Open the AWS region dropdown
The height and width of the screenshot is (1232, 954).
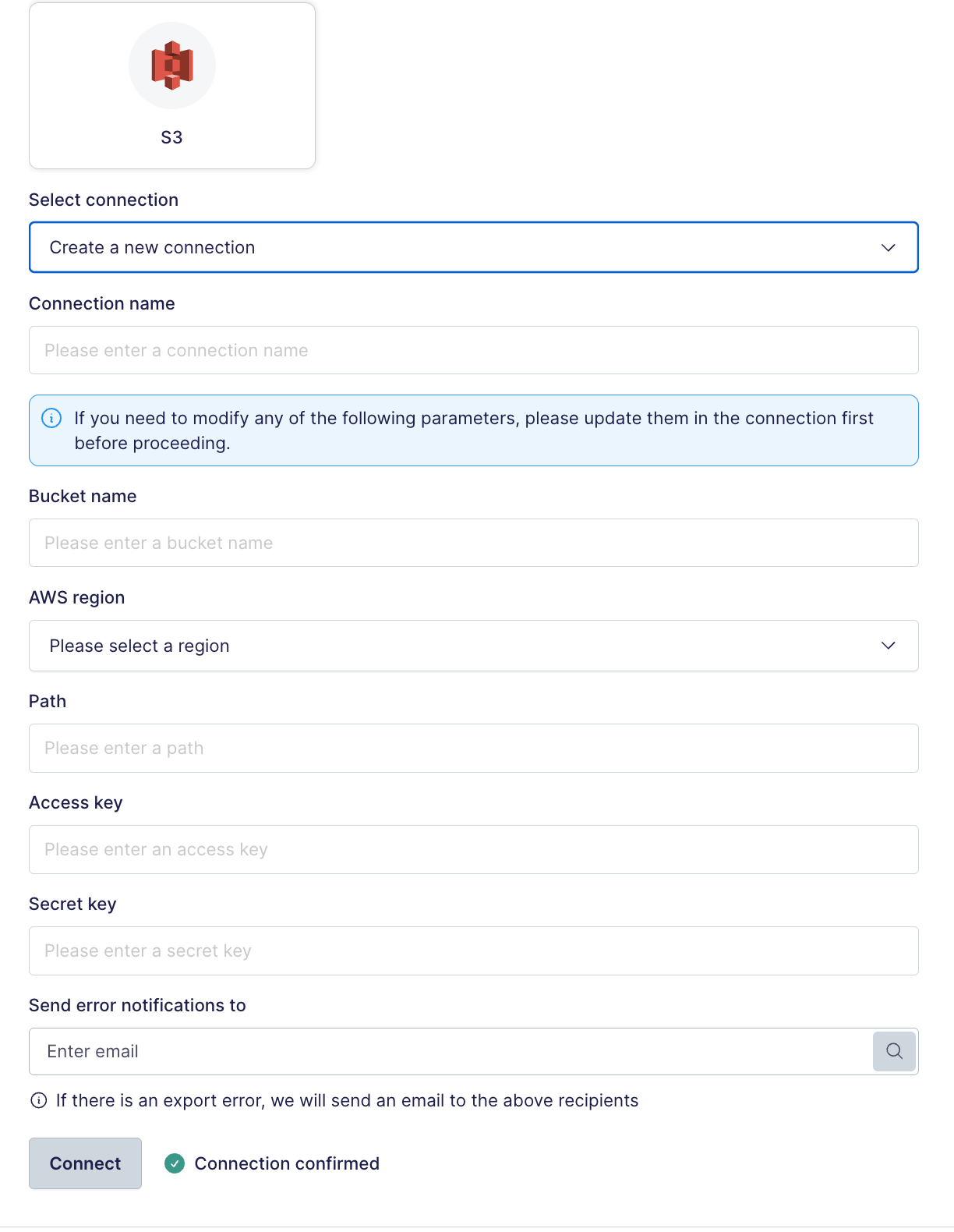[x=474, y=646]
